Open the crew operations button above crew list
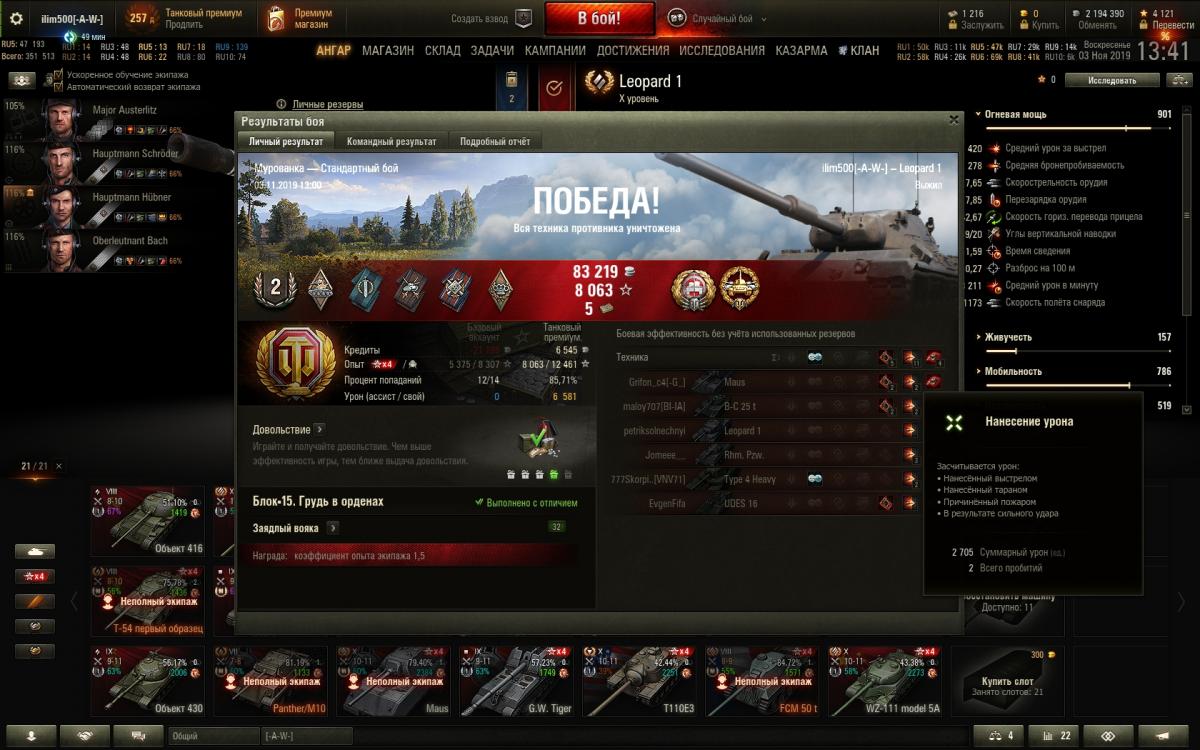This screenshot has width=1200, height=750. coord(22,80)
